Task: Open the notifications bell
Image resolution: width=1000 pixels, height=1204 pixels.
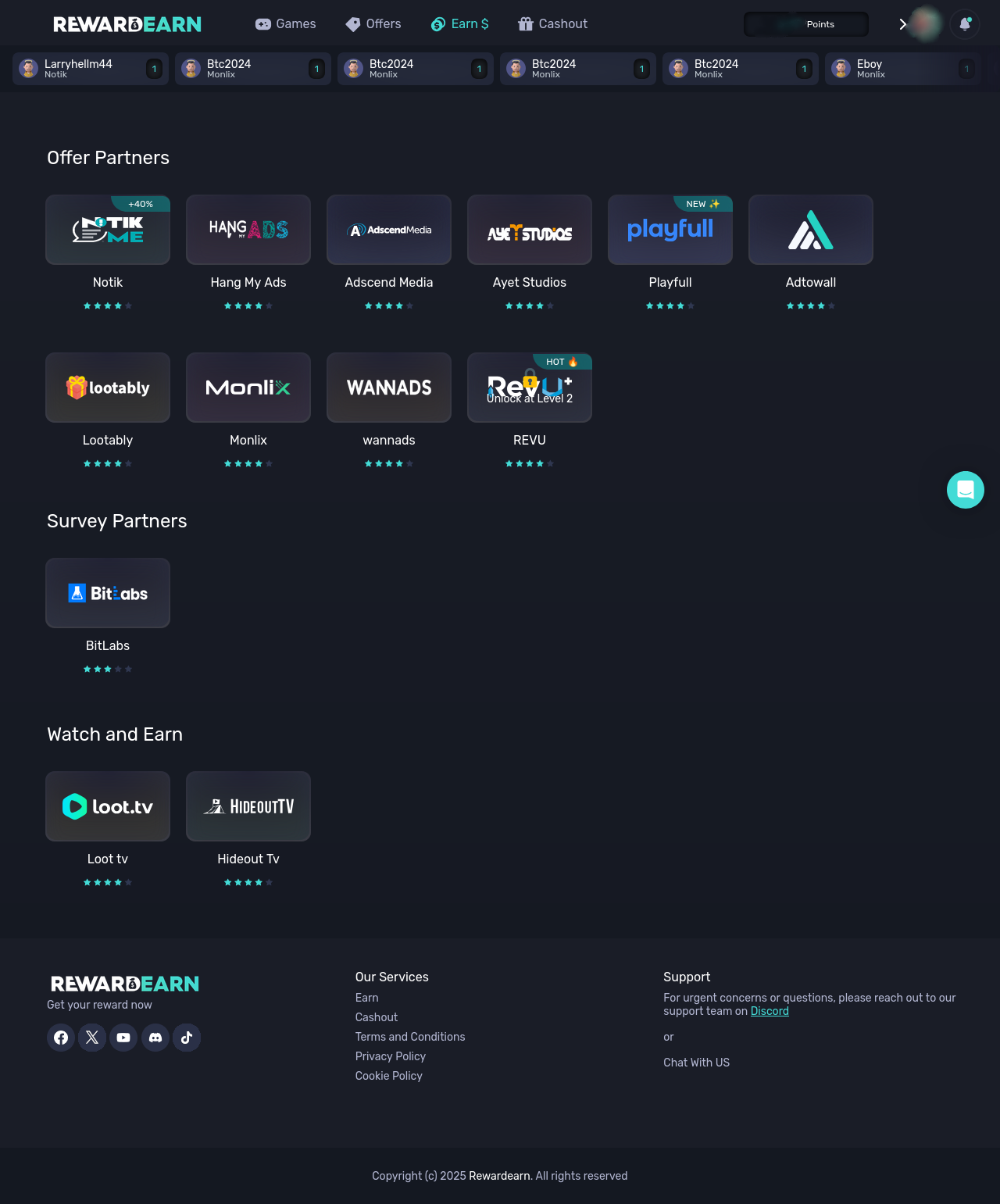Action: coord(965,24)
